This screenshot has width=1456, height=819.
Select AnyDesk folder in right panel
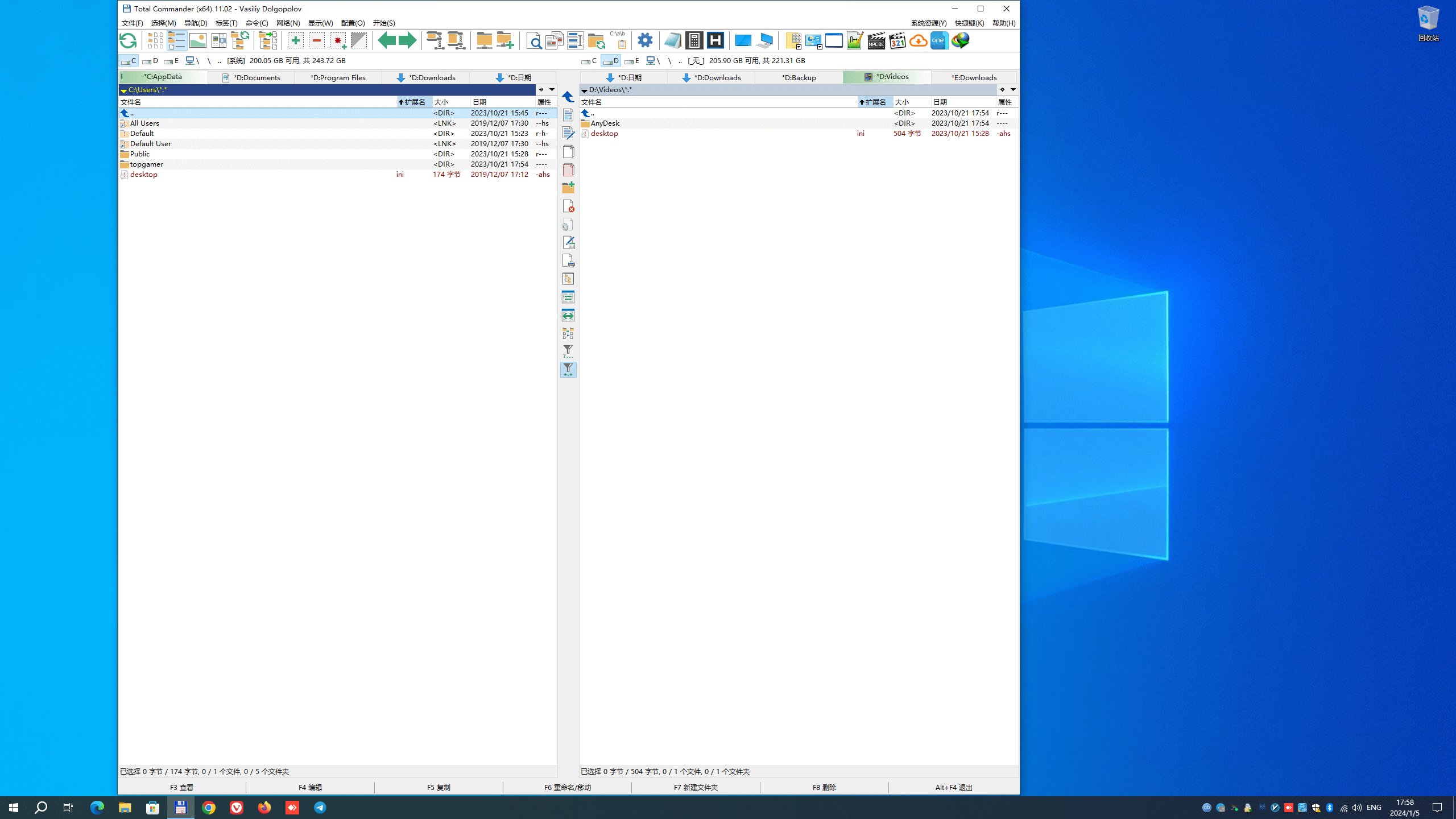pyautogui.click(x=799, y=123)
